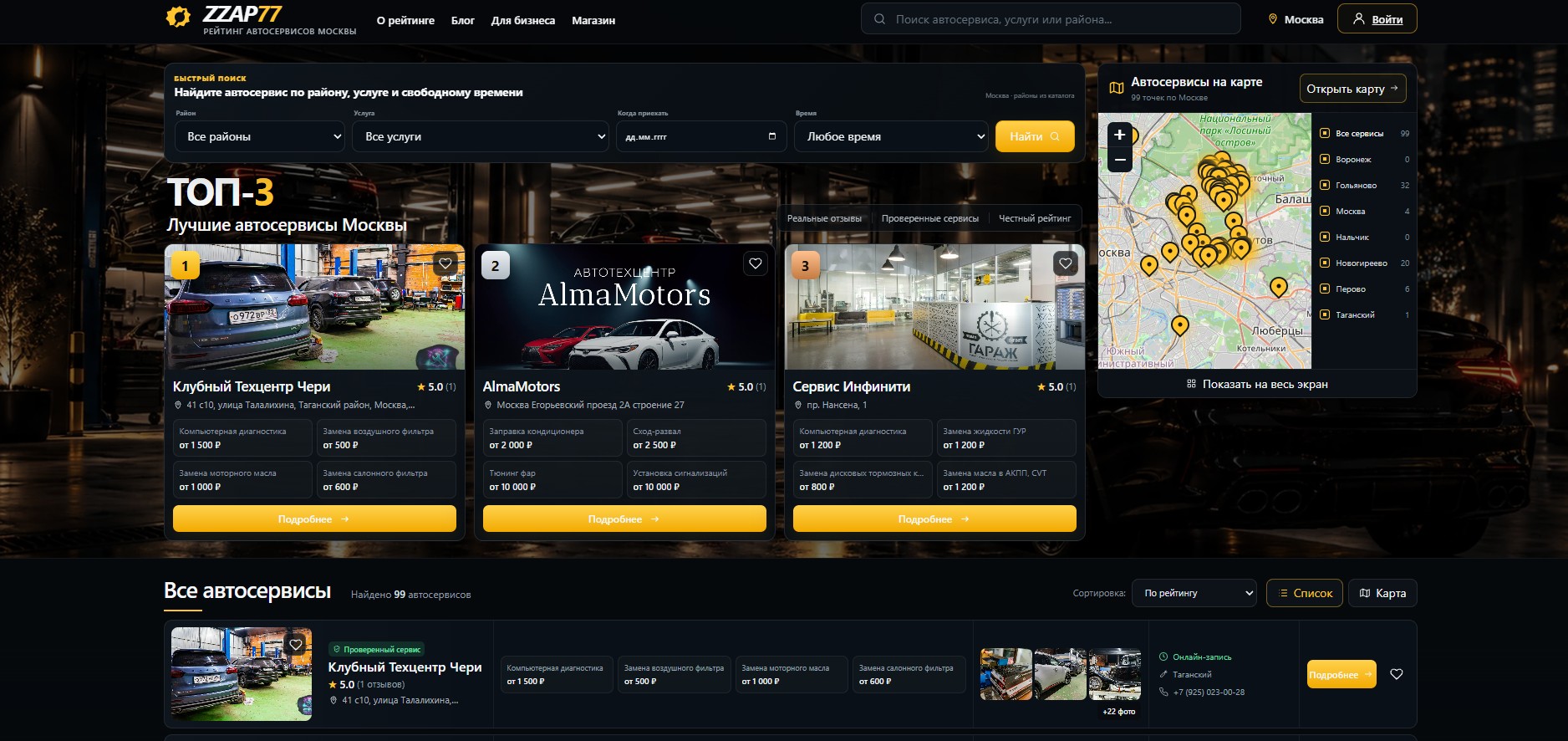Image resolution: width=1568 pixels, height=741 pixels.
Task: Click the map pin near Люберцы
Action: [1278, 287]
